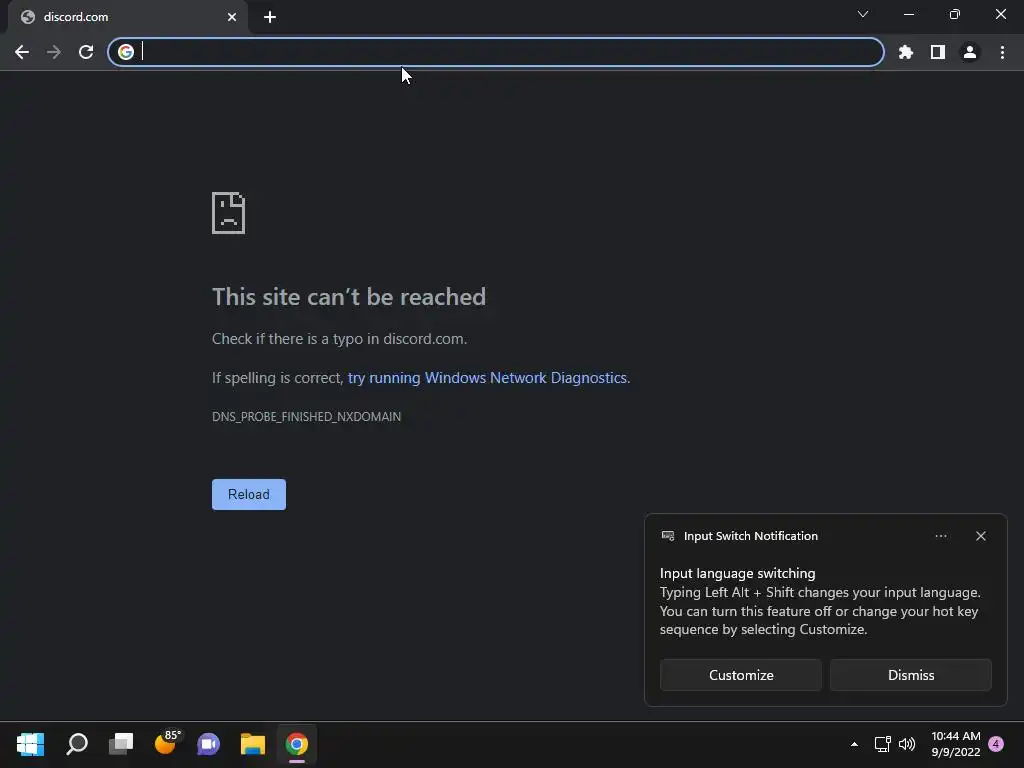Open a new tab
Screen dimensions: 1024x768
(x=270, y=17)
